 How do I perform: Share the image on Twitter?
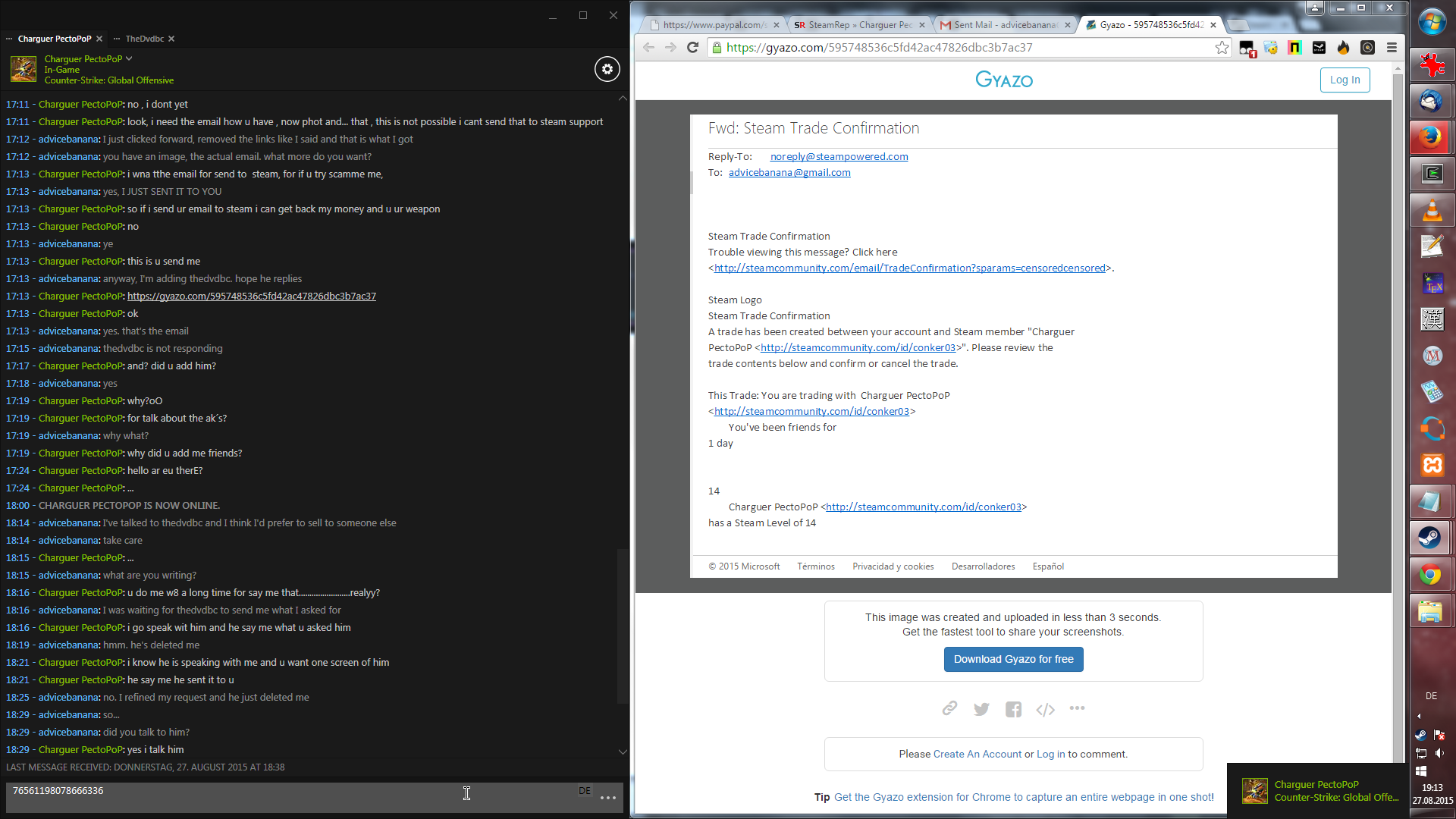pos(981,709)
